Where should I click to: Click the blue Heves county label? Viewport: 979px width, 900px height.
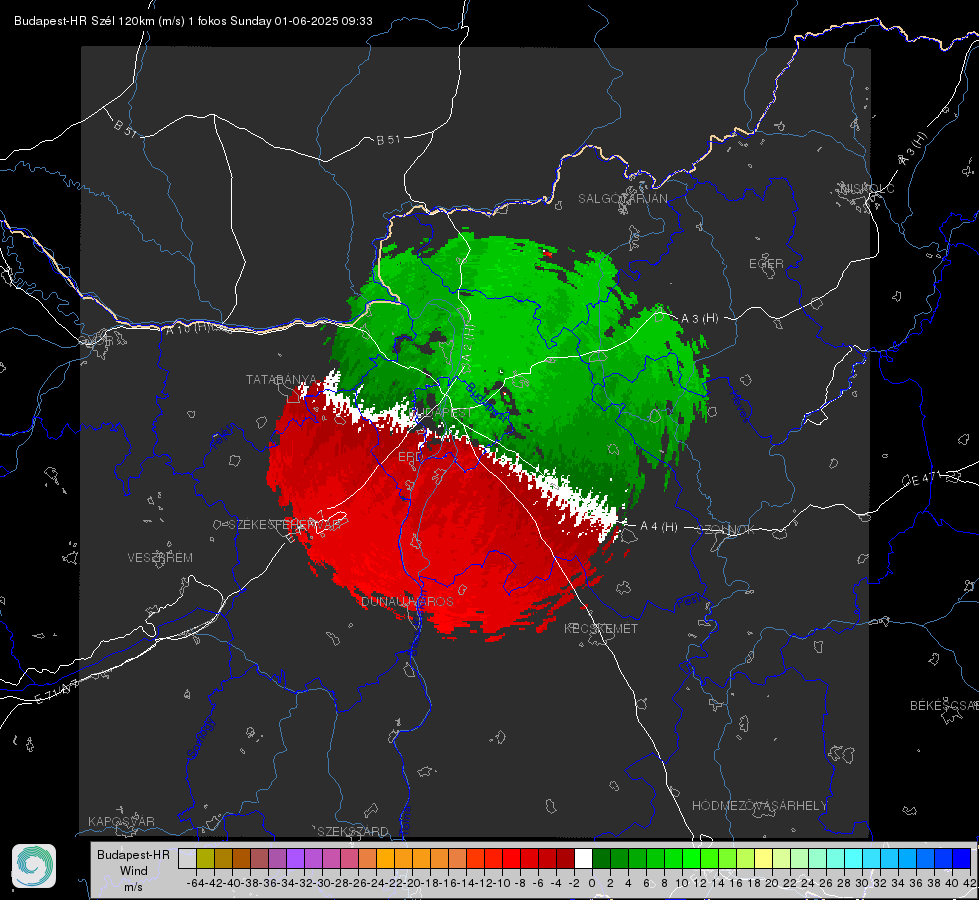[x=739, y=407]
